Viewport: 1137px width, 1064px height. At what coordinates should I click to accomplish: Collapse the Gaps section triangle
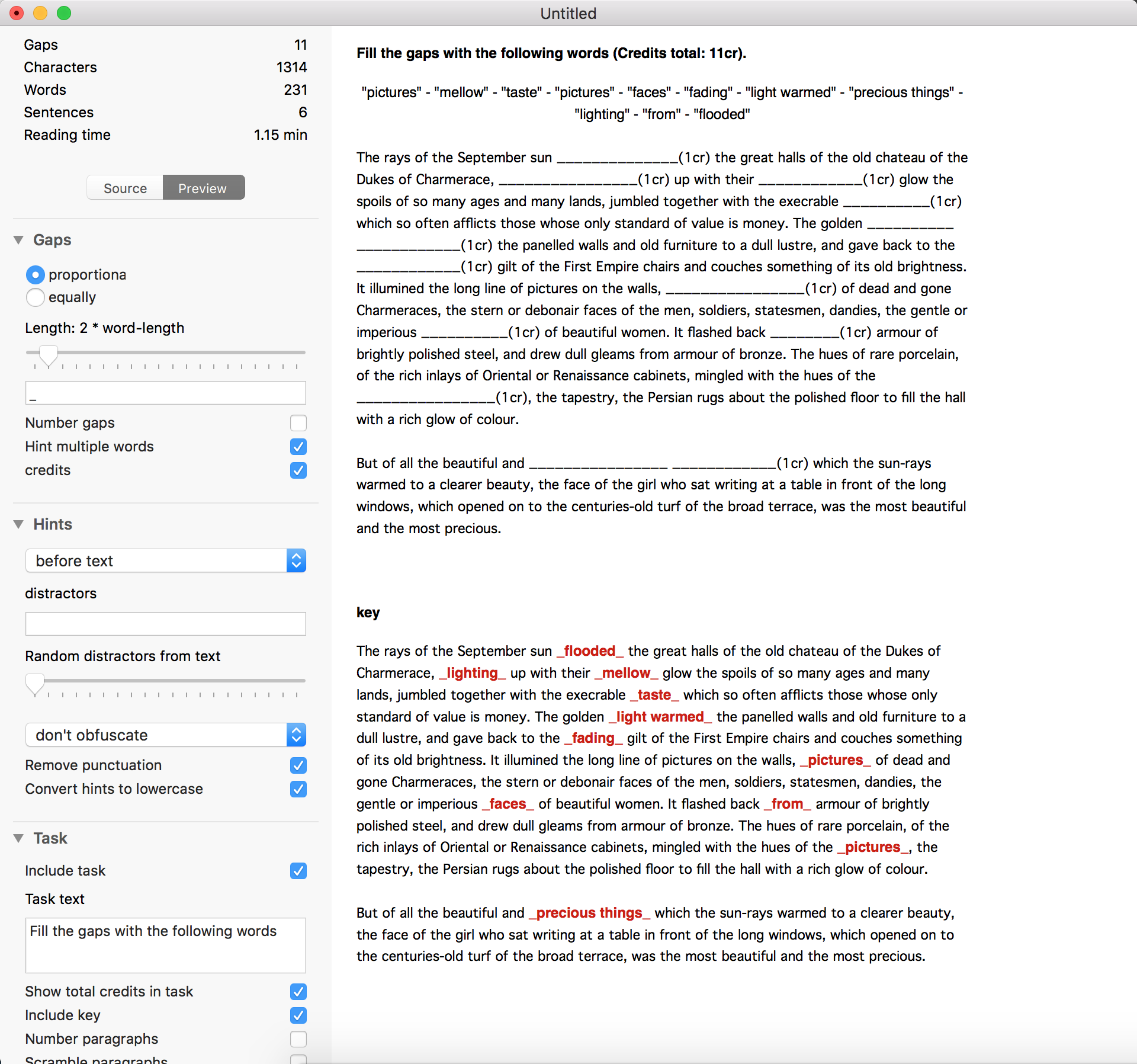[18, 240]
